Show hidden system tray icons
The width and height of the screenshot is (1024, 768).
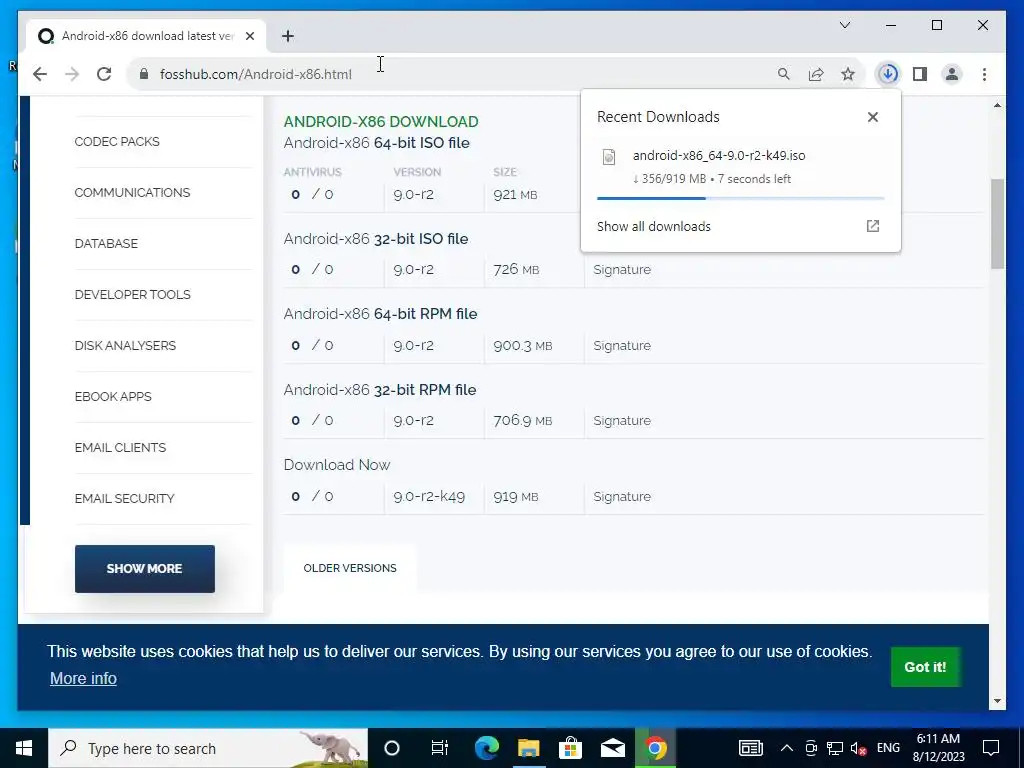tap(787, 748)
